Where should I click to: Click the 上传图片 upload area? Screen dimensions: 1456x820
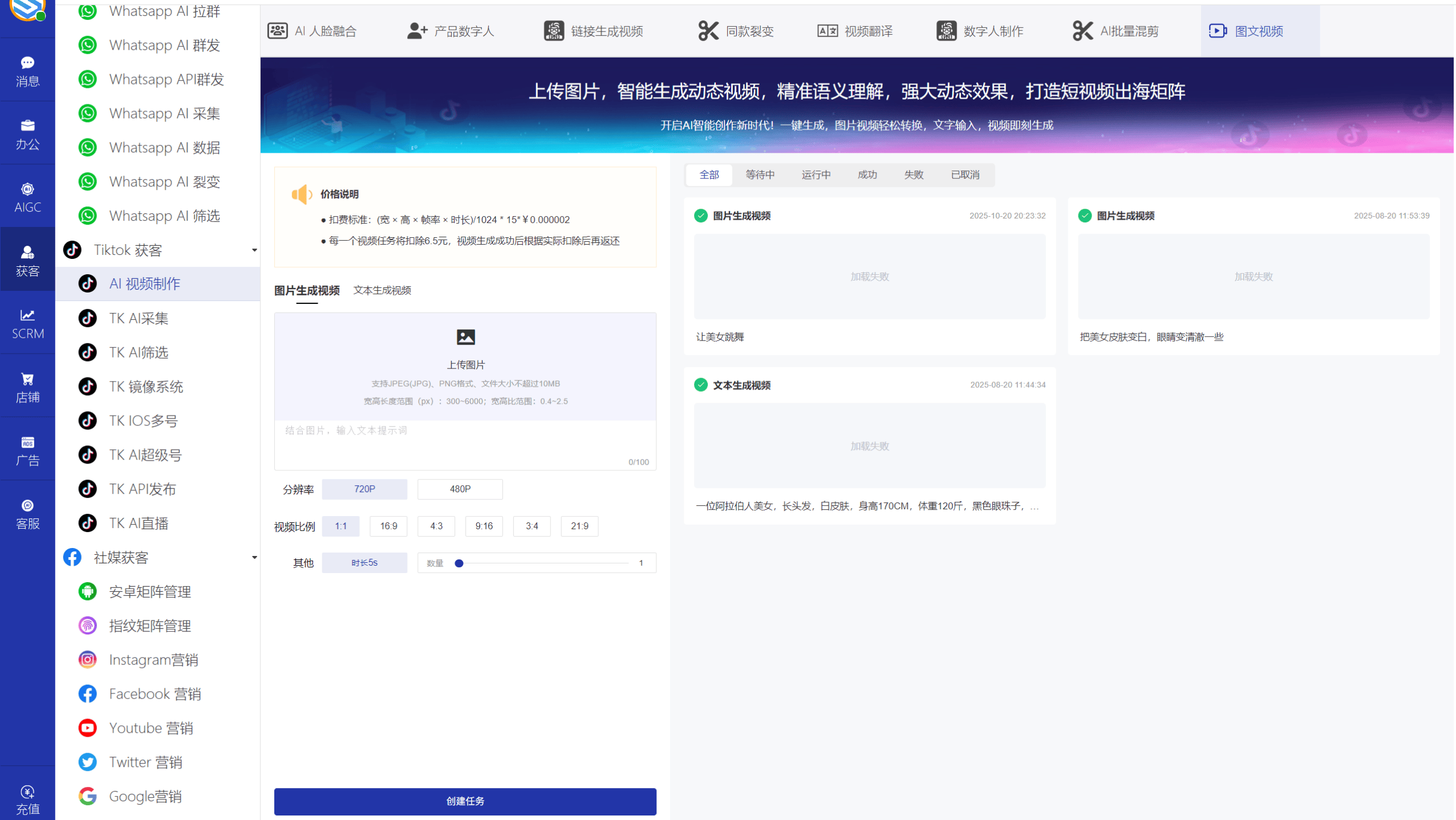(465, 366)
